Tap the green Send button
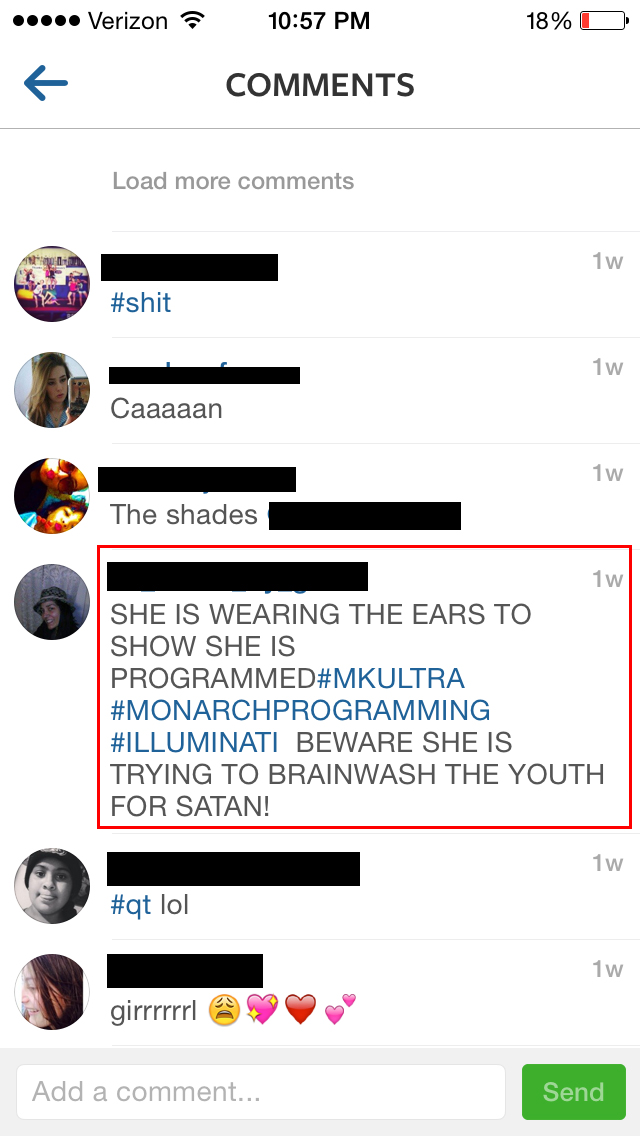This screenshot has height=1136, width=640. pos(573,1092)
